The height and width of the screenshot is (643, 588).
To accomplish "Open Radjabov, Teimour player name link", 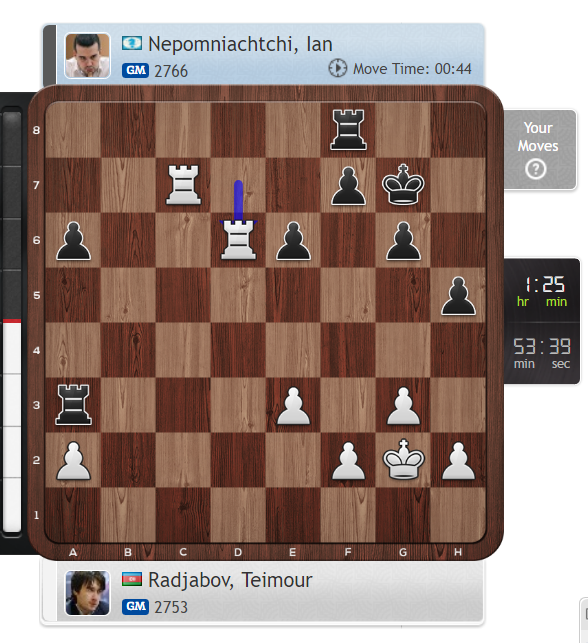I will pyautogui.click(x=230, y=580).
